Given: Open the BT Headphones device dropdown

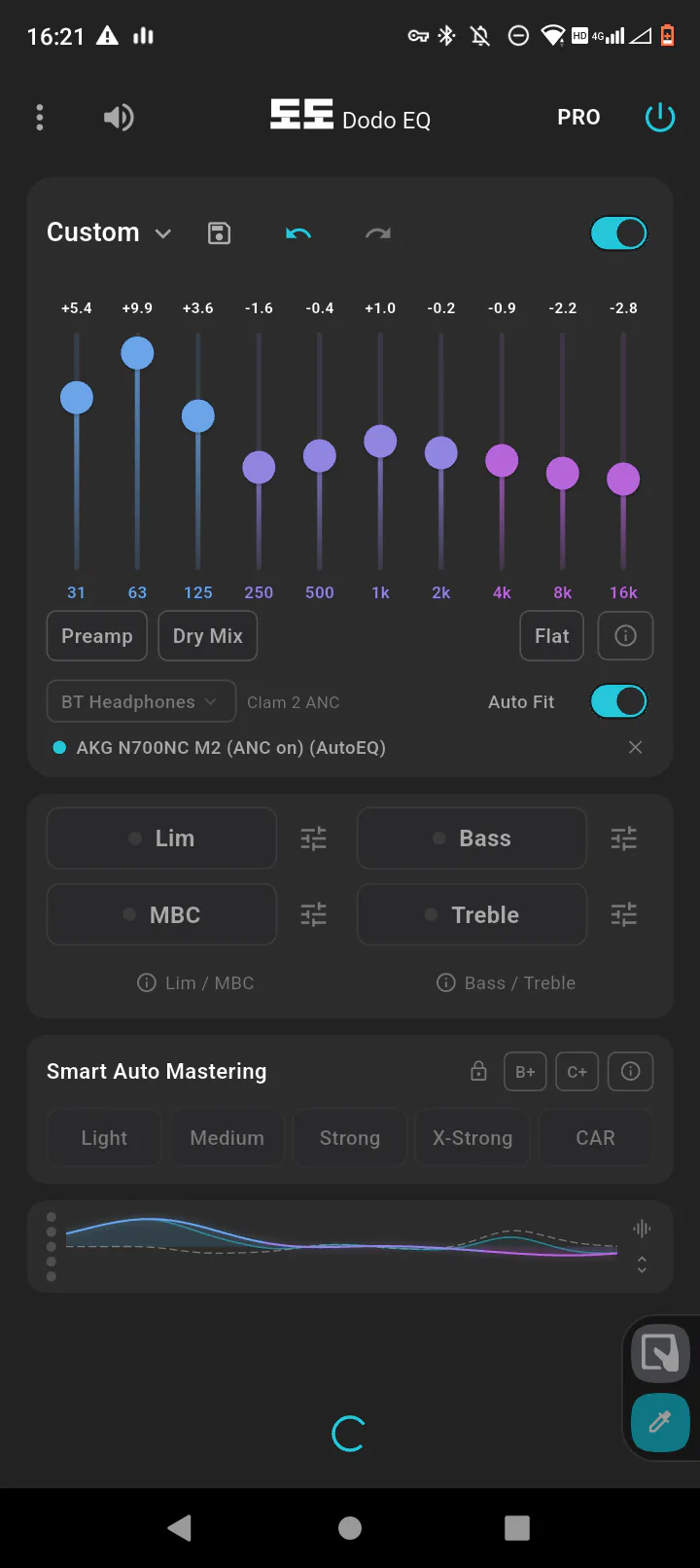Looking at the screenshot, I should [141, 702].
